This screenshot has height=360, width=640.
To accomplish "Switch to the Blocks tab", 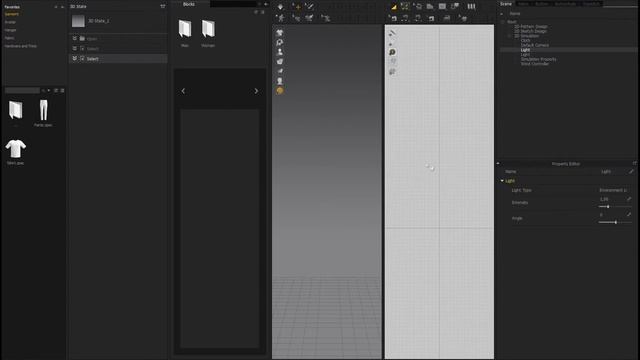I will click(189, 4).
